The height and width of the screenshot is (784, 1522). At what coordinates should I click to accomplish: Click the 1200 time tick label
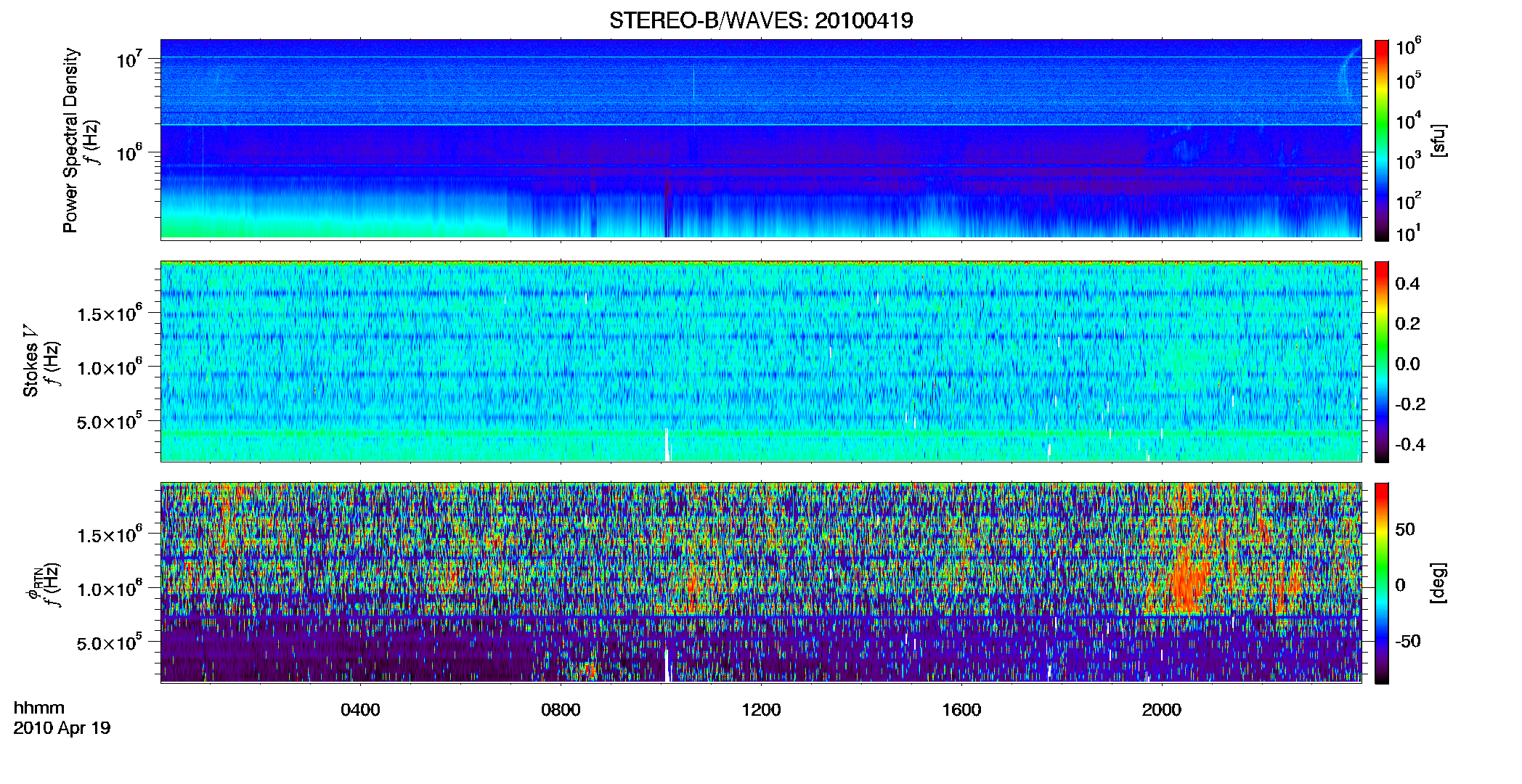point(761,710)
